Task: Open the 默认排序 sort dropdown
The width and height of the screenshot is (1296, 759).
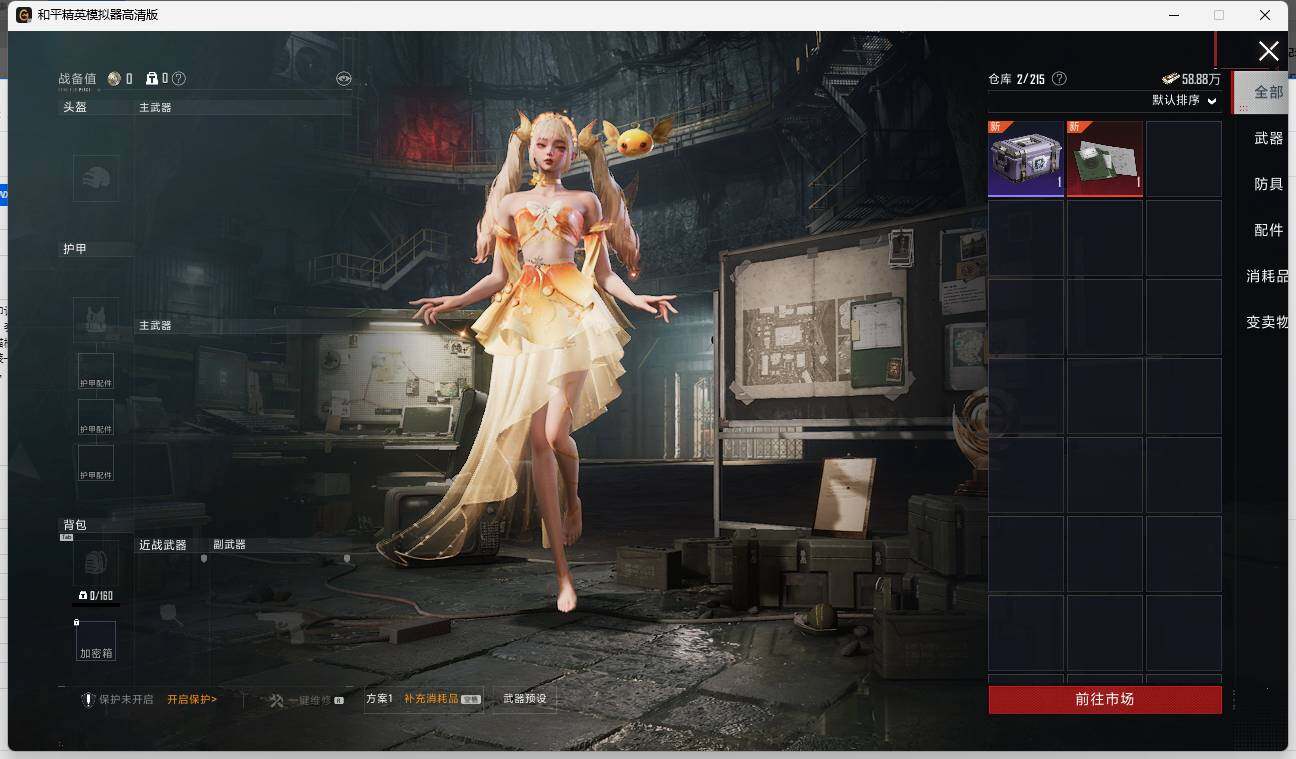Action: point(1185,100)
